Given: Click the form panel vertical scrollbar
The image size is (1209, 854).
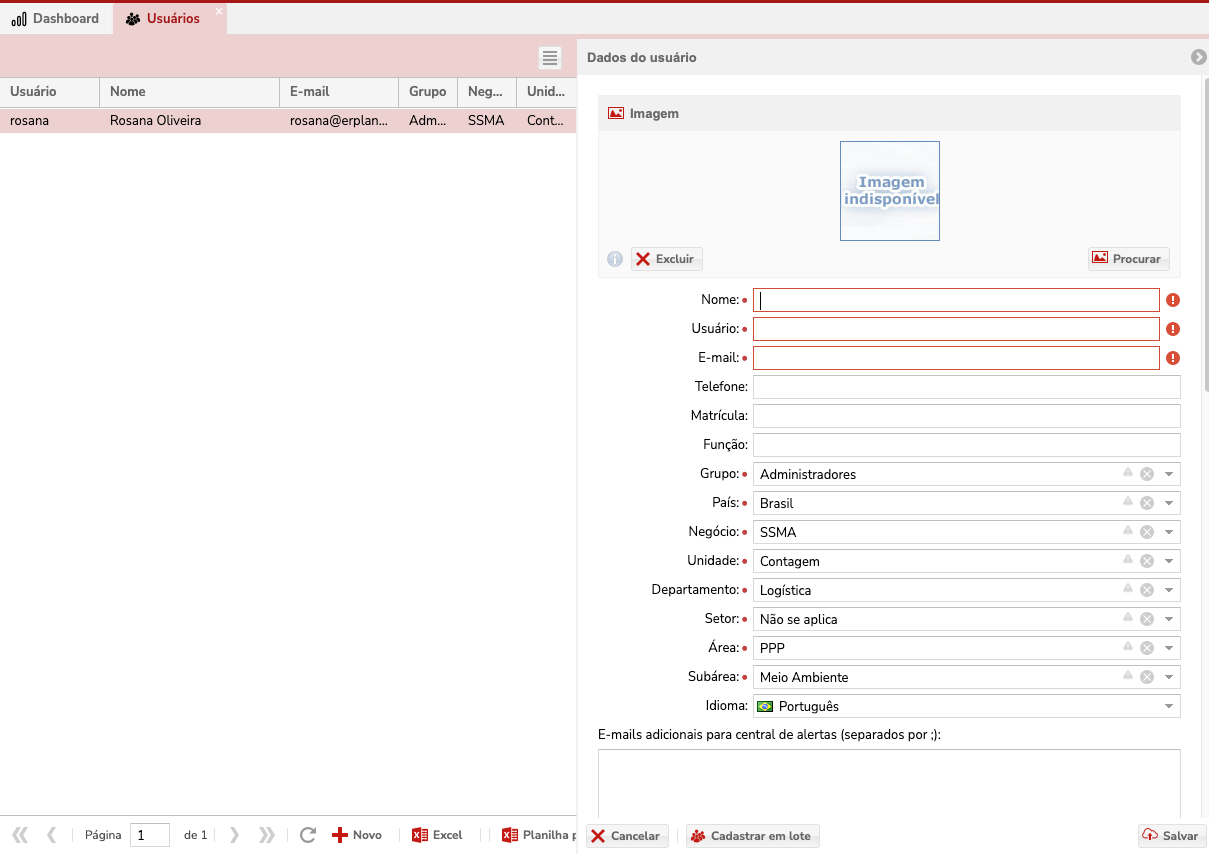Looking at the screenshot, I should tap(1205, 235).
